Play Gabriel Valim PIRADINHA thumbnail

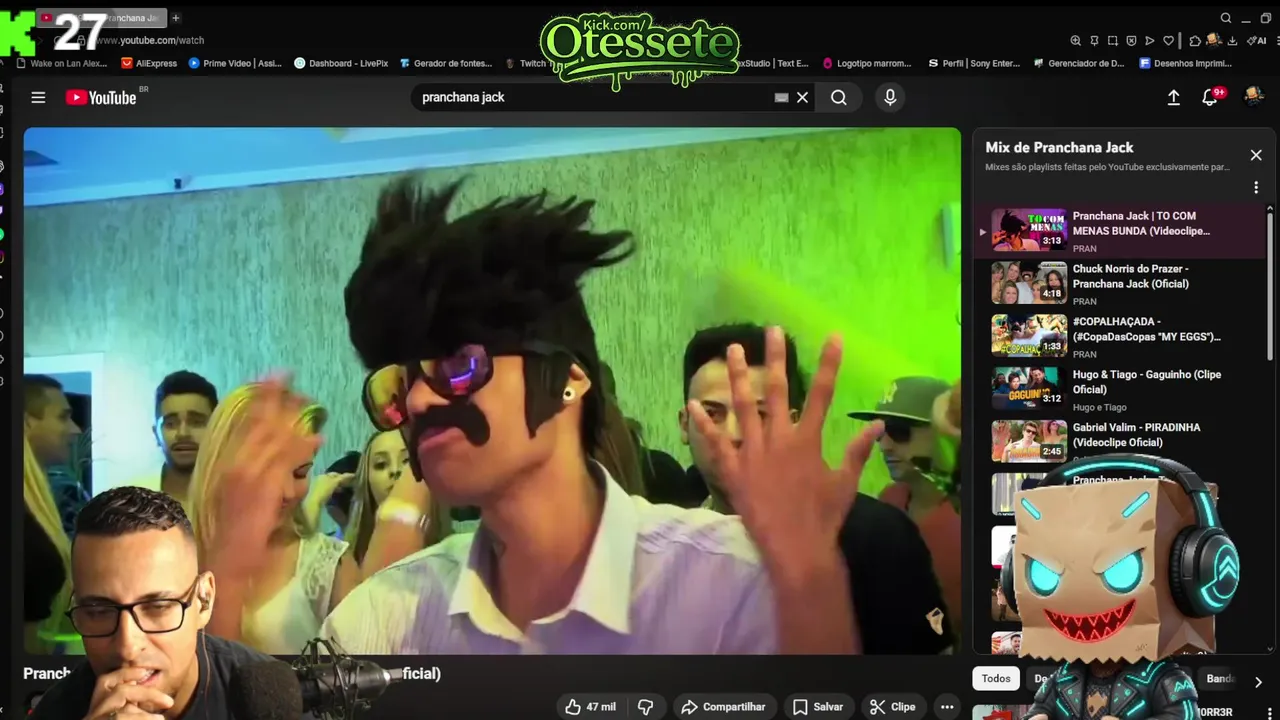tap(1029, 441)
